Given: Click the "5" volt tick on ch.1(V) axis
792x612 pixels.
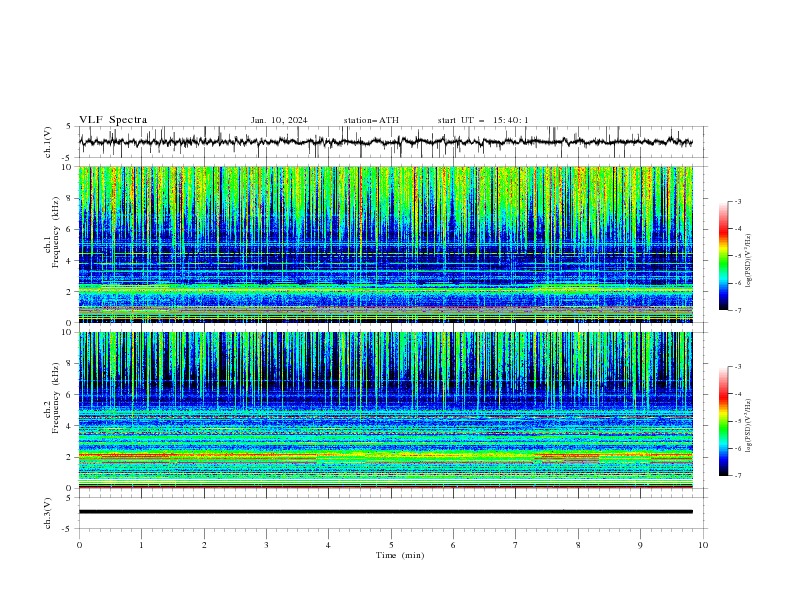Looking at the screenshot, I should [x=69, y=127].
